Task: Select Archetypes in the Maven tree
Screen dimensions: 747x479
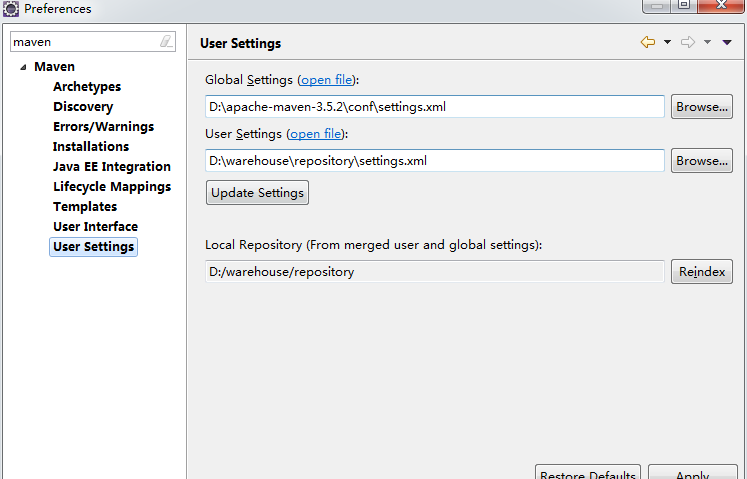Action: (87, 87)
